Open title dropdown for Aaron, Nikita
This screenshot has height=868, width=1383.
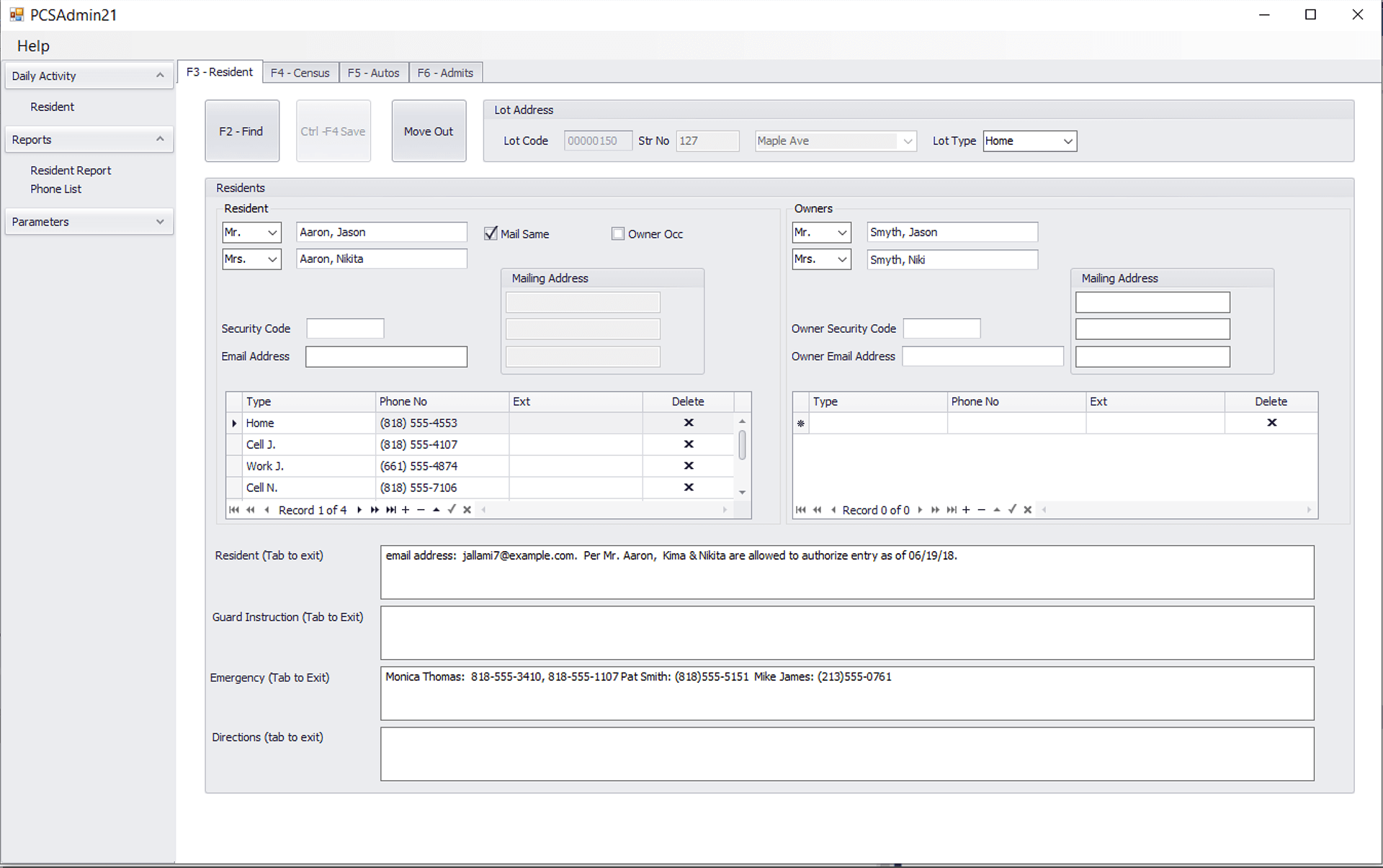272,259
